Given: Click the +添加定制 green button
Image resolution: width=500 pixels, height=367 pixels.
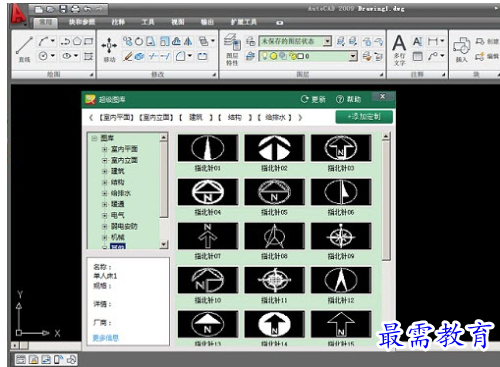Looking at the screenshot, I should (x=364, y=117).
